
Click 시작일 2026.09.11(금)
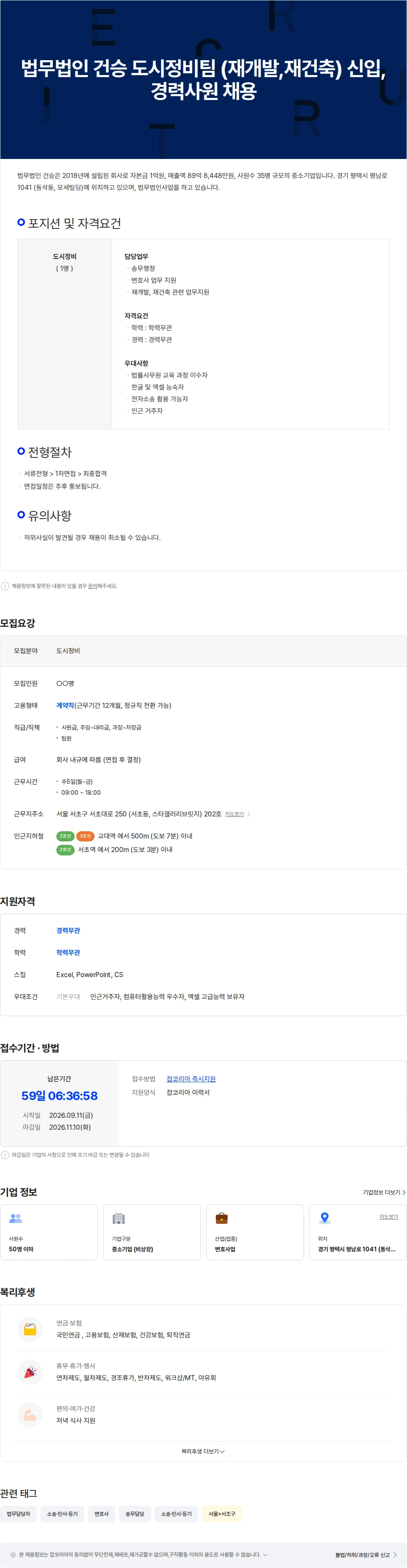(x=58, y=1115)
